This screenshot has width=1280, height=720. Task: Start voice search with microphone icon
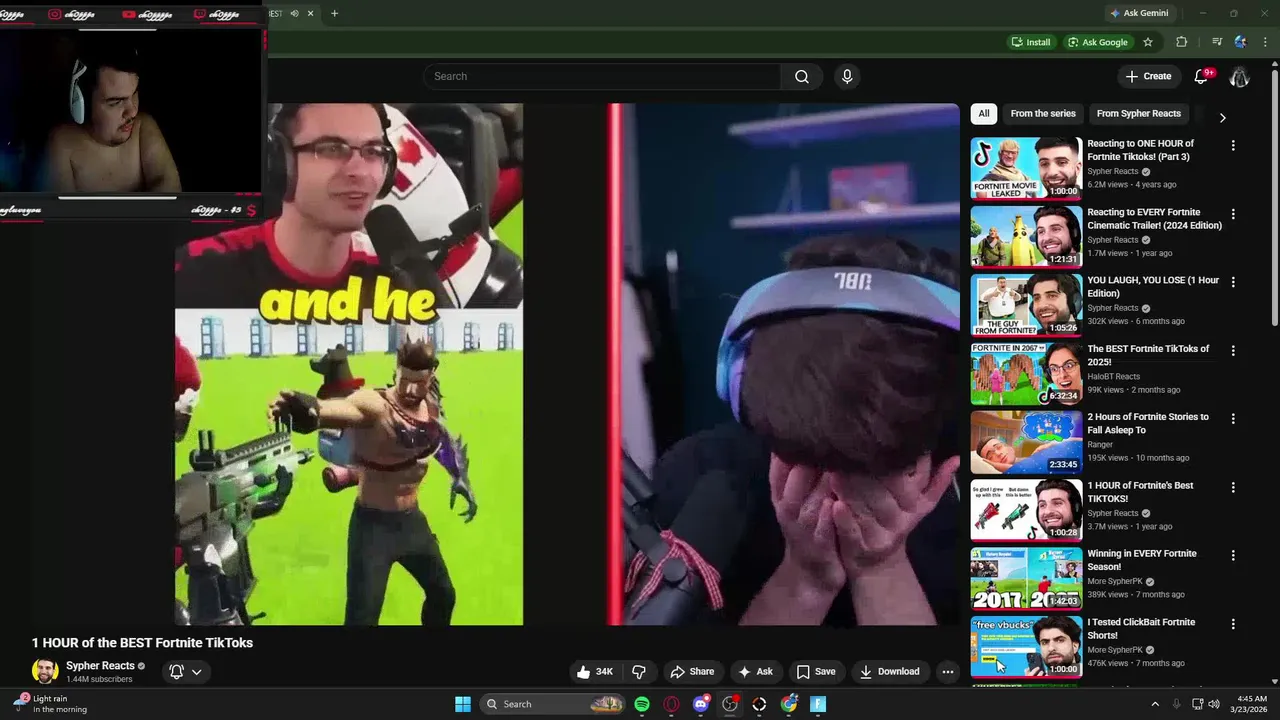(847, 77)
